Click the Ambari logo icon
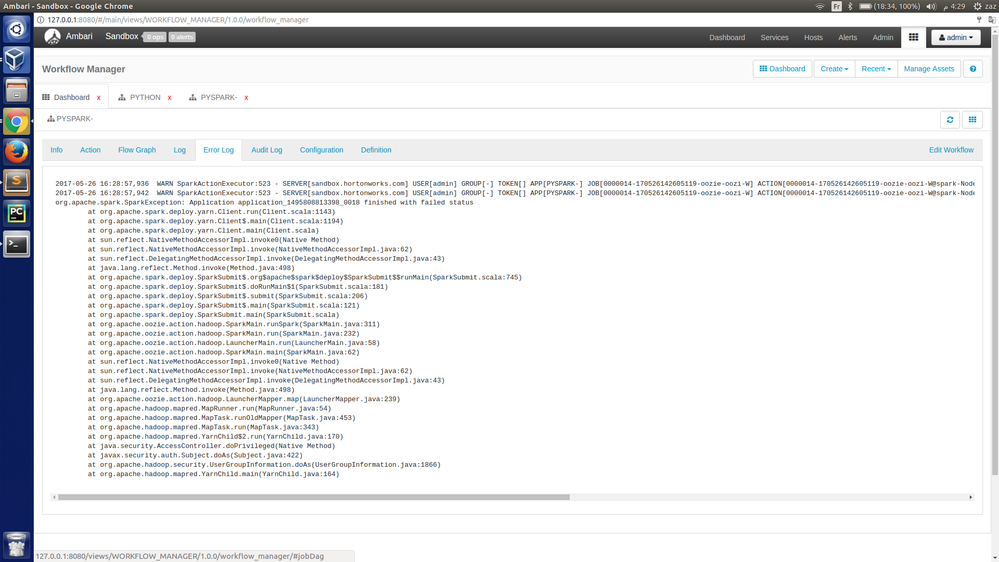 (x=52, y=37)
